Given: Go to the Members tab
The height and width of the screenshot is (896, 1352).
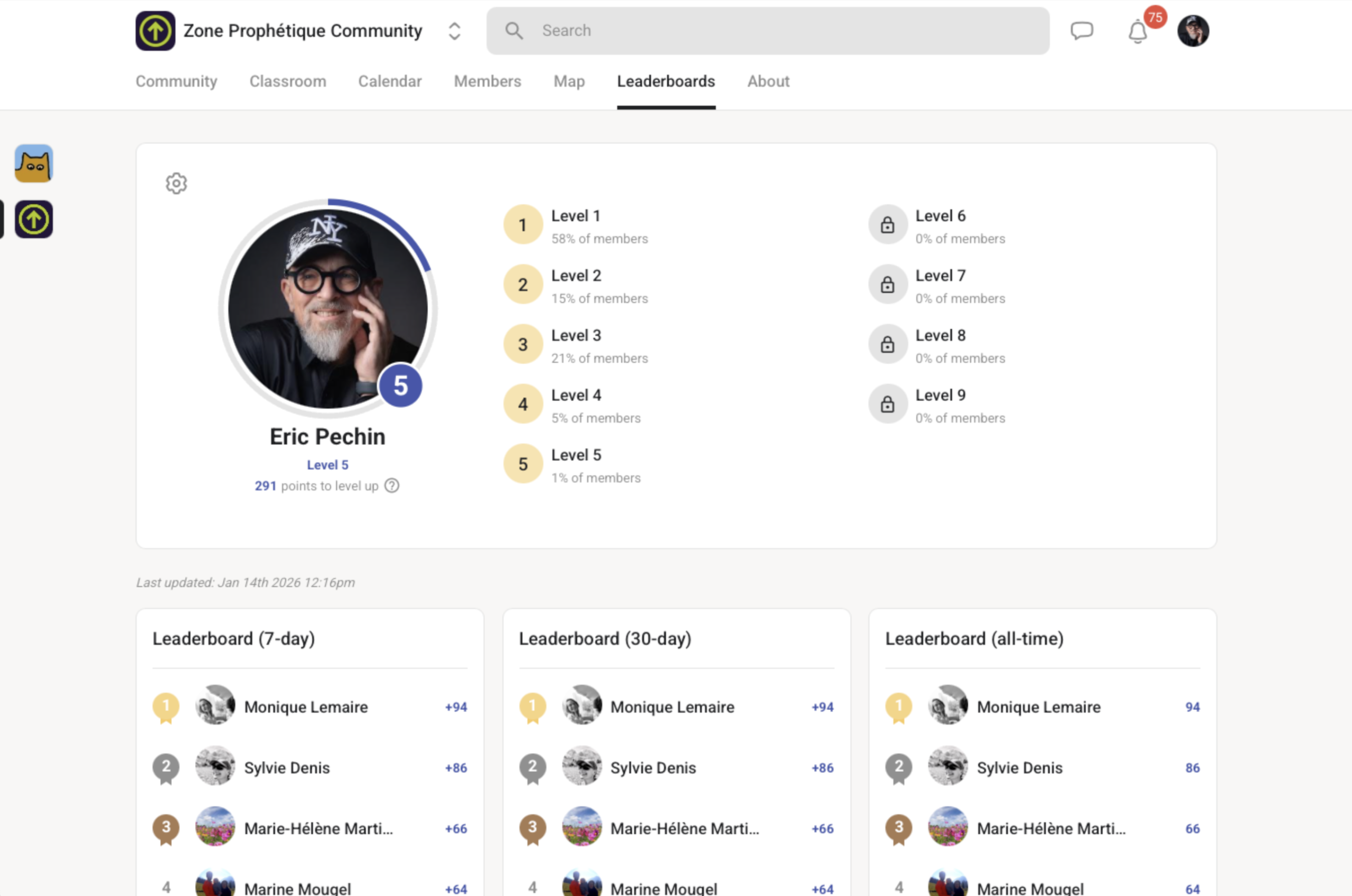Looking at the screenshot, I should tap(487, 81).
